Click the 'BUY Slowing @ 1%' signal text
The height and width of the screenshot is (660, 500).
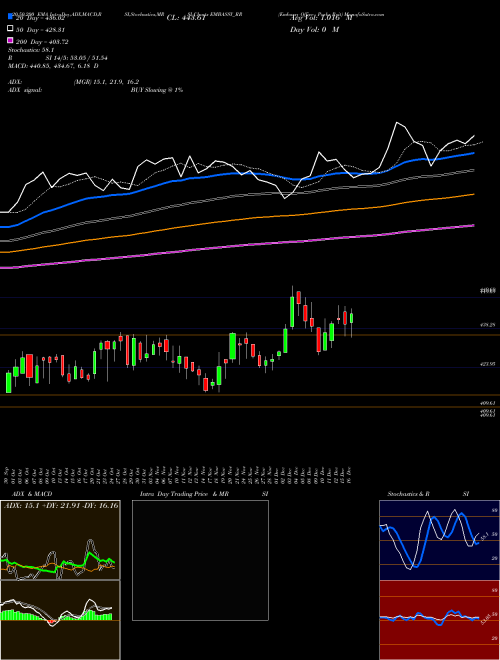click(157, 90)
